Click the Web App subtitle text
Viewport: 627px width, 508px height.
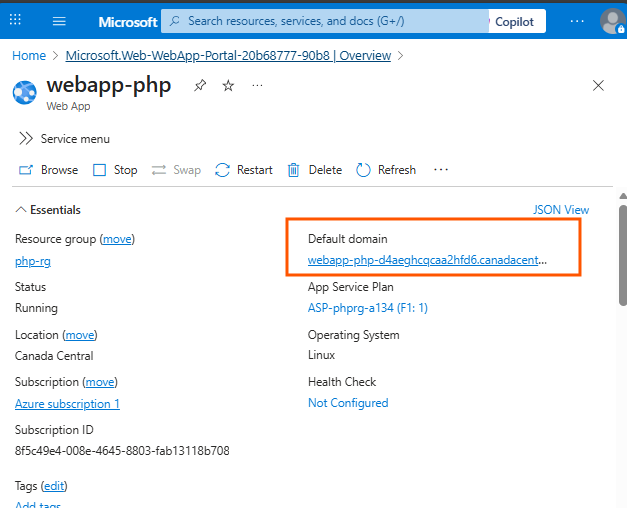[x=68, y=106]
